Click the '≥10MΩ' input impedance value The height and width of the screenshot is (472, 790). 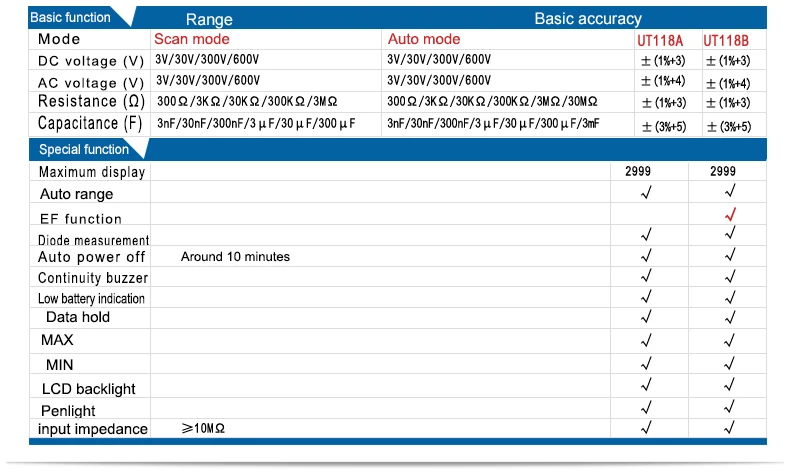(x=203, y=428)
